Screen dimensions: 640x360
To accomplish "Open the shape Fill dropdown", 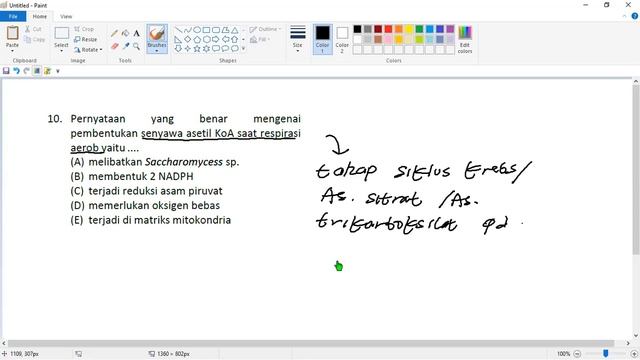I will (x=260, y=40).
